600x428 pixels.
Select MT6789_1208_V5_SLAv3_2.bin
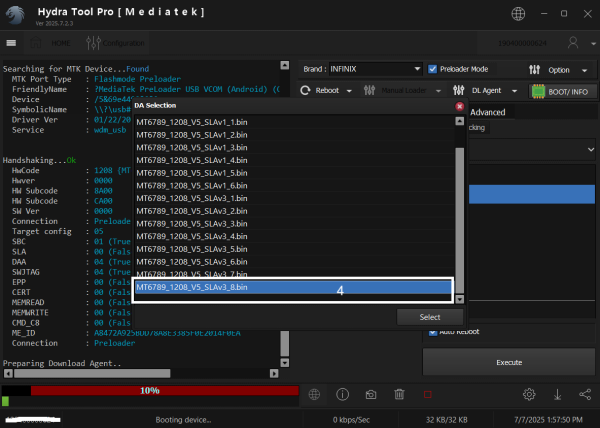295,211
